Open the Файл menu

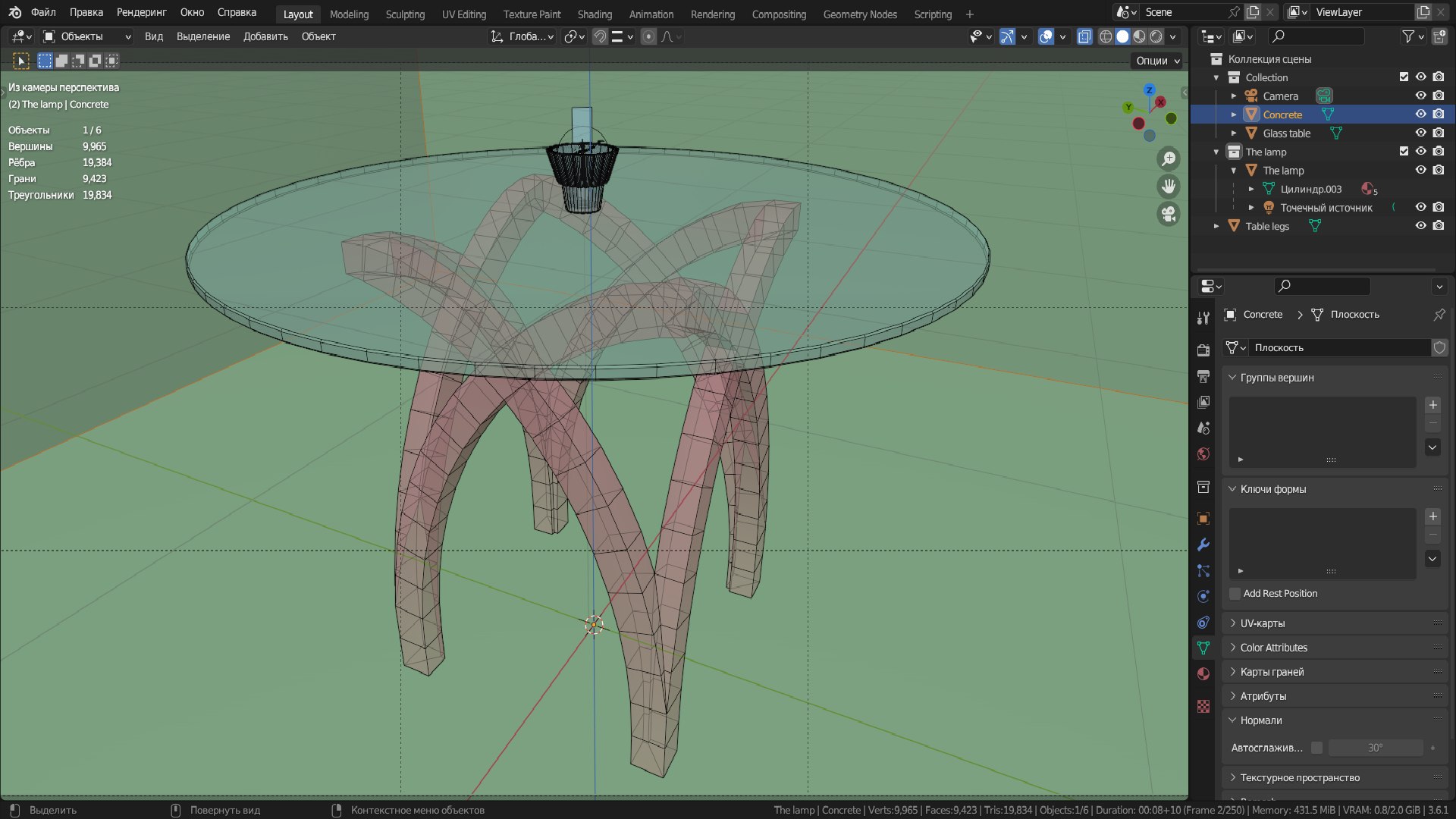point(43,13)
